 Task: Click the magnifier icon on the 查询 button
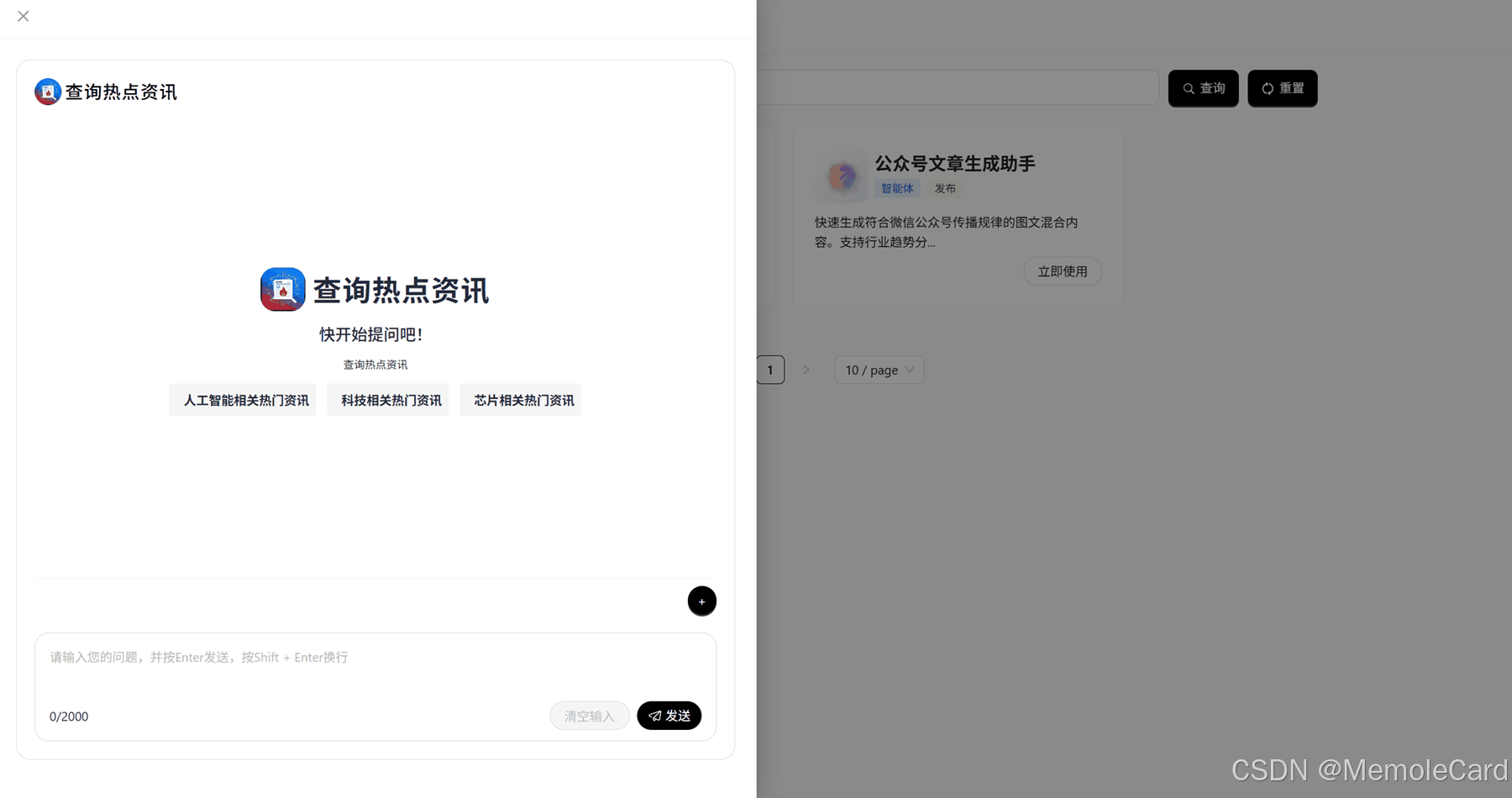coord(1188,88)
